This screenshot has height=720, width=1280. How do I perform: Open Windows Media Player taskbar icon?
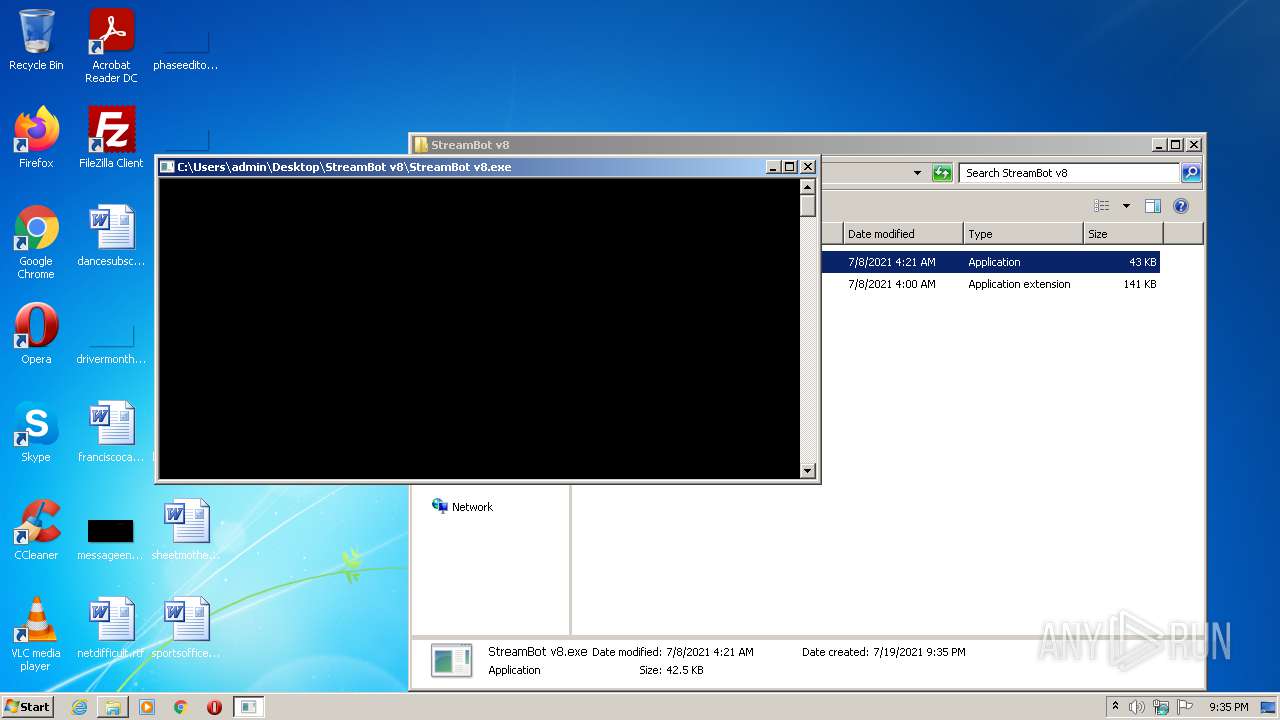(x=147, y=707)
